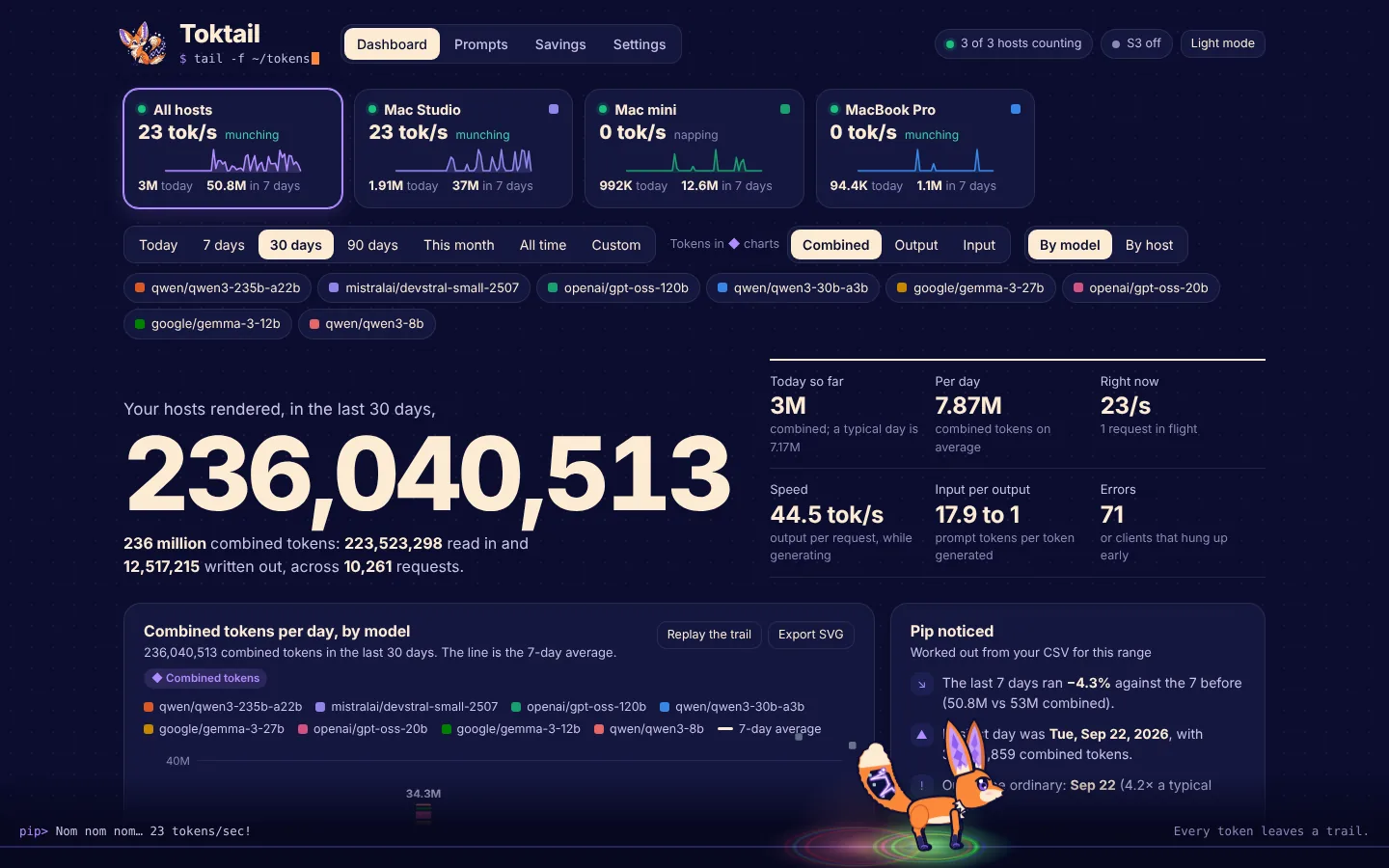
Task: Open the Dashboard tab
Action: click(x=392, y=44)
